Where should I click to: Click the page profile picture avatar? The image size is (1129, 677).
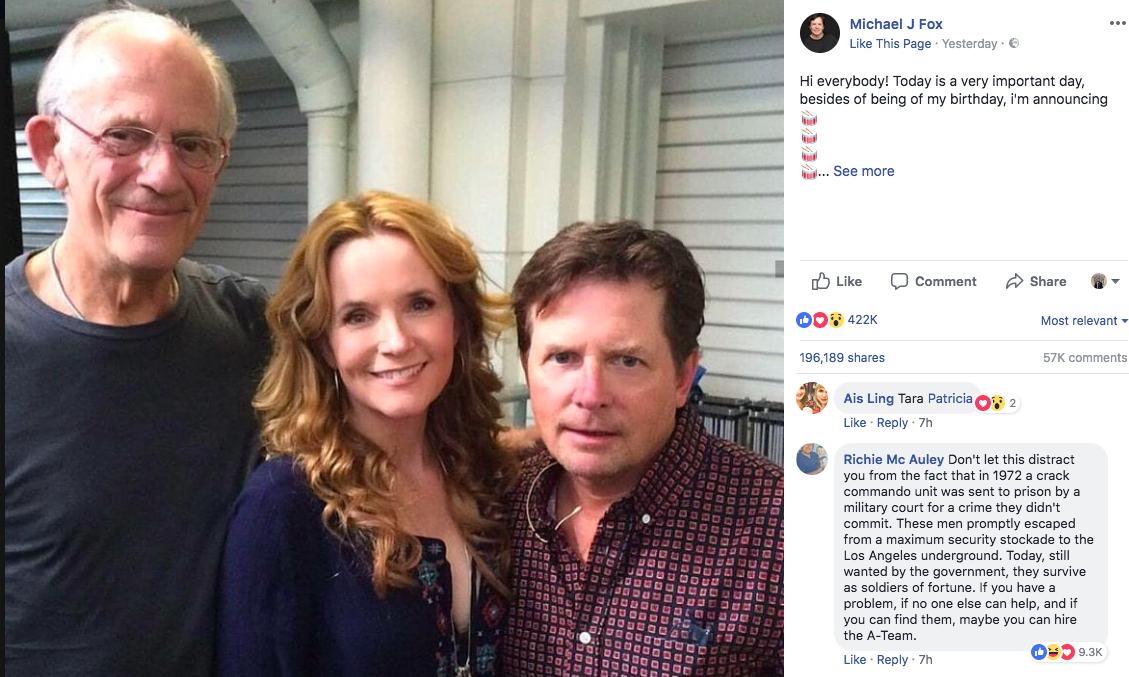tap(819, 33)
